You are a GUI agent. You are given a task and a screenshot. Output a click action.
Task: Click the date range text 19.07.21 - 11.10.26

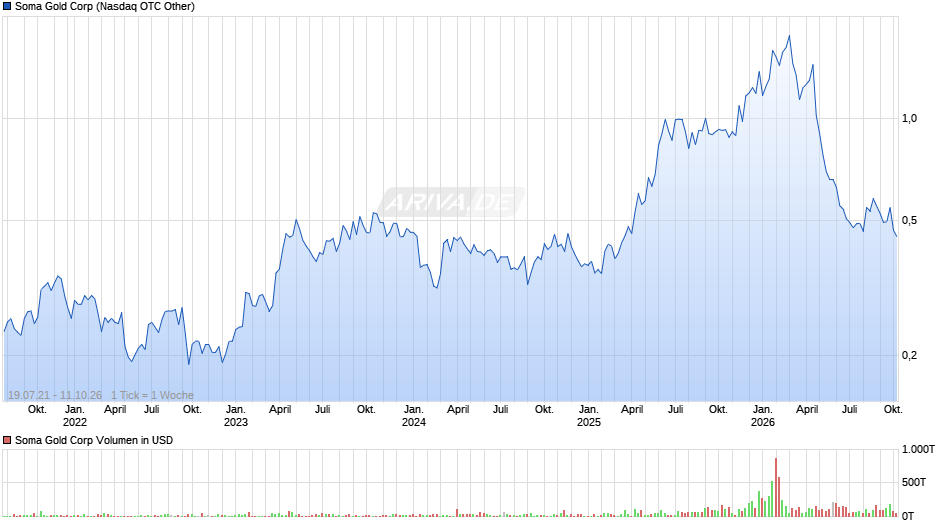55,395
